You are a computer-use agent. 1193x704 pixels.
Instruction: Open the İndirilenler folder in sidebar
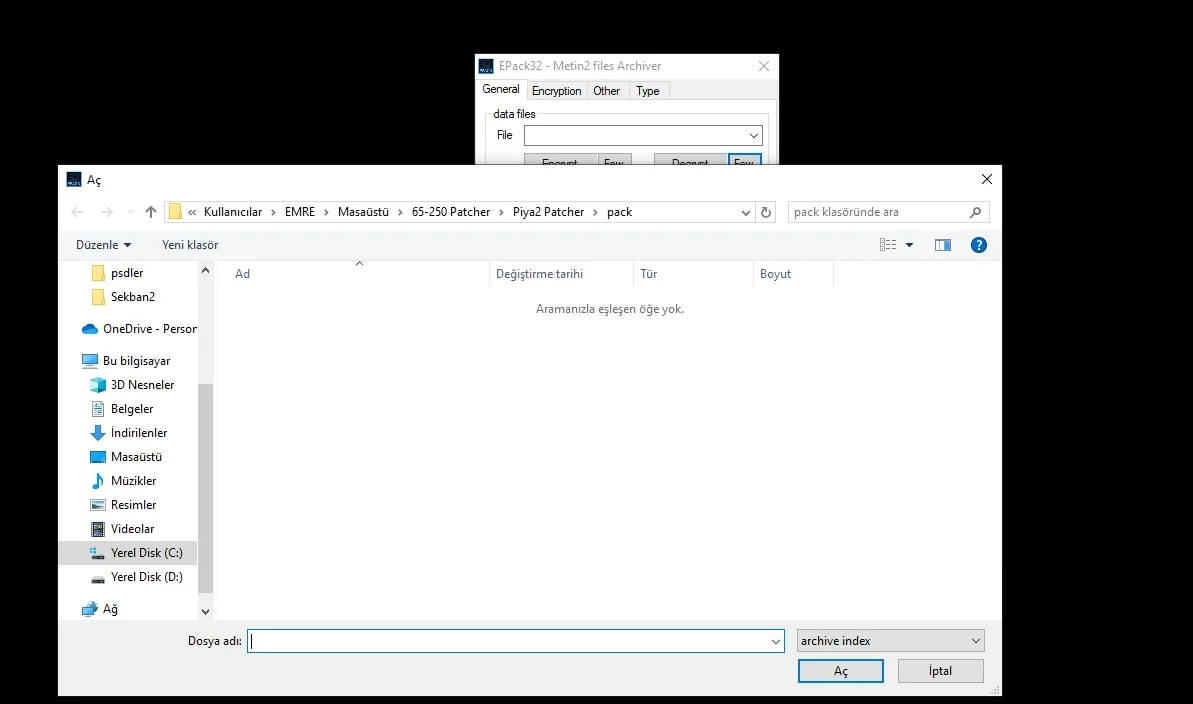[x=138, y=433]
